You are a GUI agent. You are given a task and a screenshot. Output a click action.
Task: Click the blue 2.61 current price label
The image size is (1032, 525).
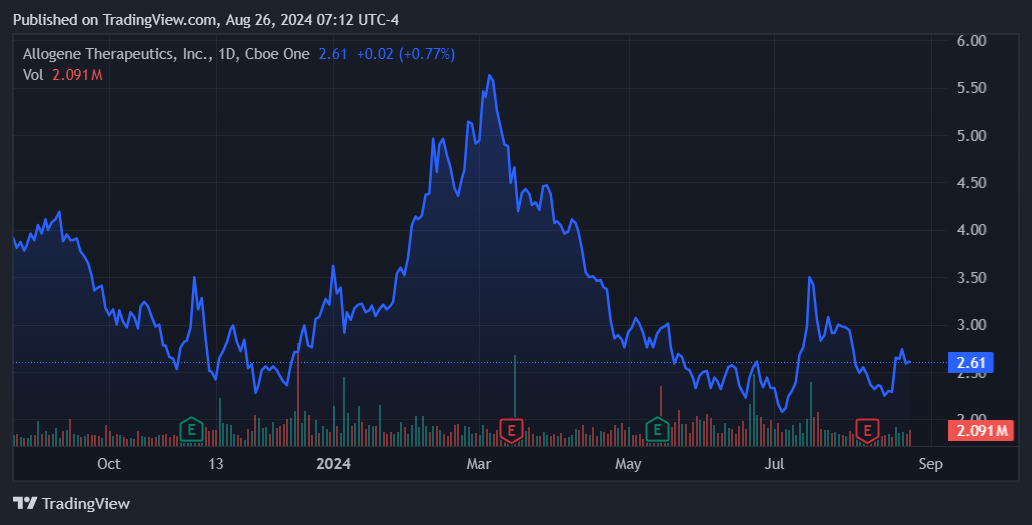(x=971, y=362)
